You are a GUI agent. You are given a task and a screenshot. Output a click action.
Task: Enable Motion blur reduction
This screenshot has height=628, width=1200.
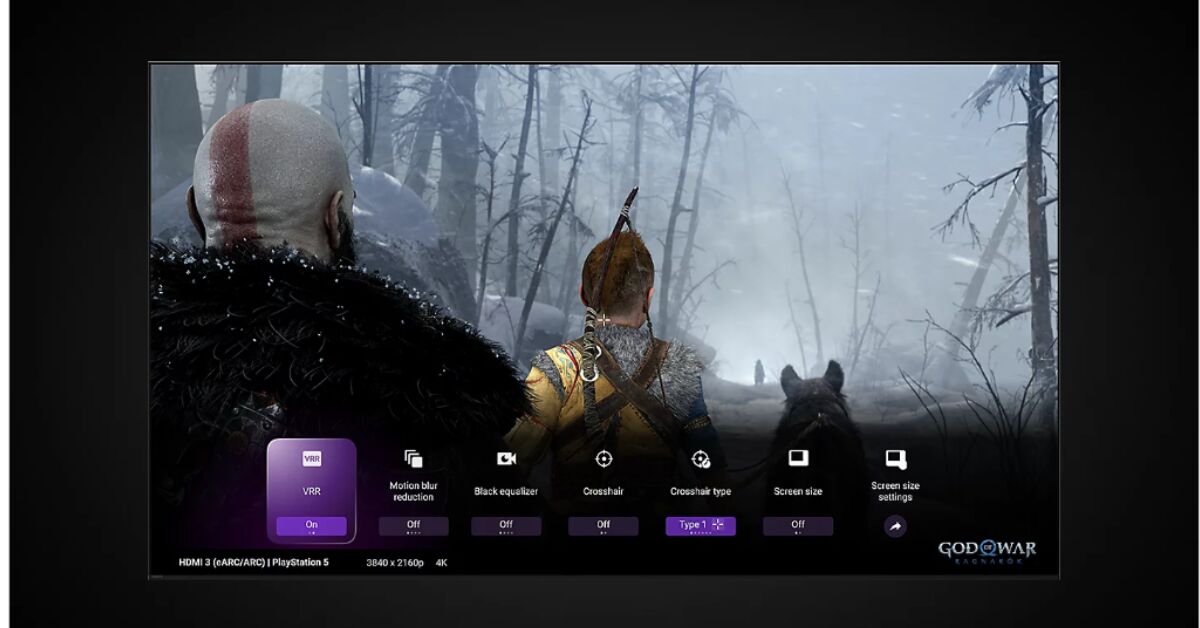point(412,525)
